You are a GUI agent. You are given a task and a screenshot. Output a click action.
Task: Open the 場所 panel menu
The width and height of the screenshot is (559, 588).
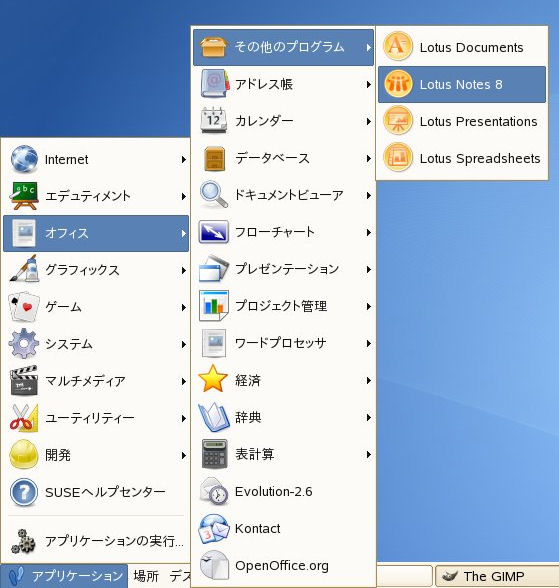(146, 576)
